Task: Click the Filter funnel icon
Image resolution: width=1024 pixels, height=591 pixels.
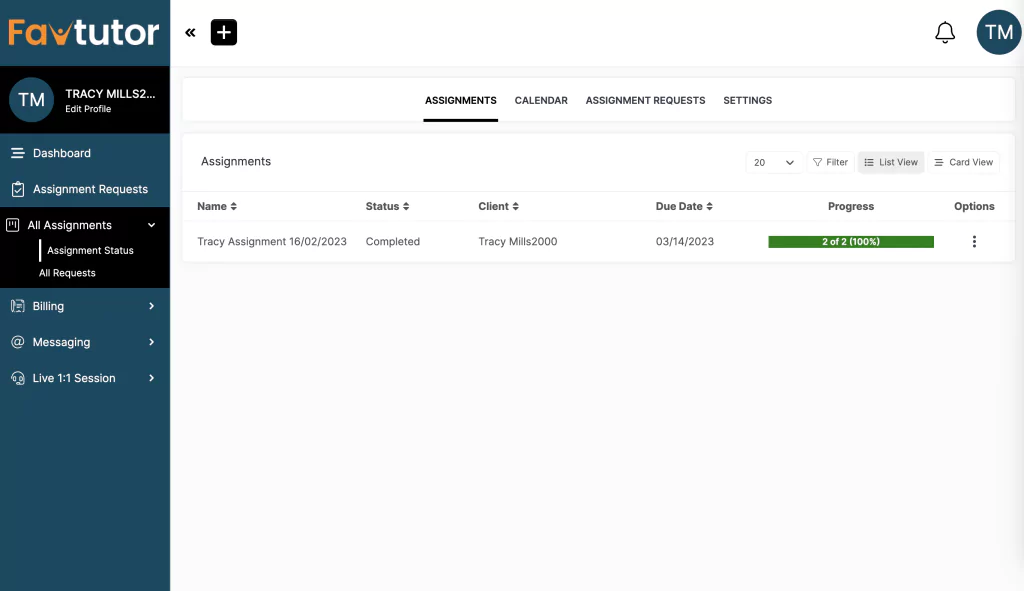Action: pos(817,162)
